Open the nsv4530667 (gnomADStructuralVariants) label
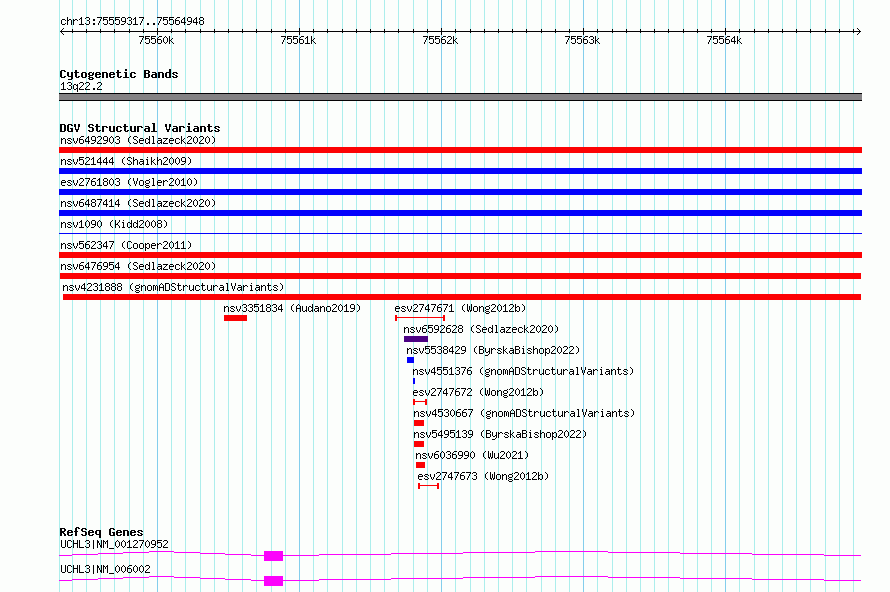This screenshot has width=890, height=592. click(x=524, y=413)
